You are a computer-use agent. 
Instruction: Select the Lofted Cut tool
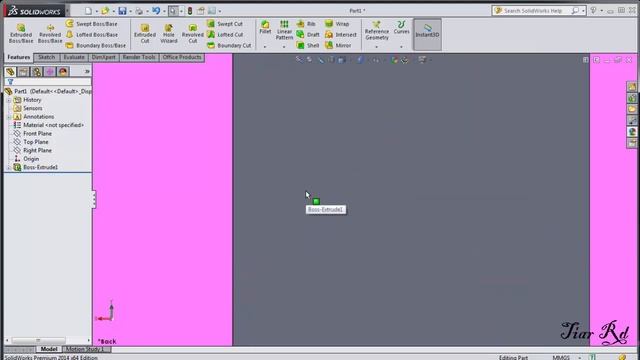pyautogui.click(x=225, y=35)
